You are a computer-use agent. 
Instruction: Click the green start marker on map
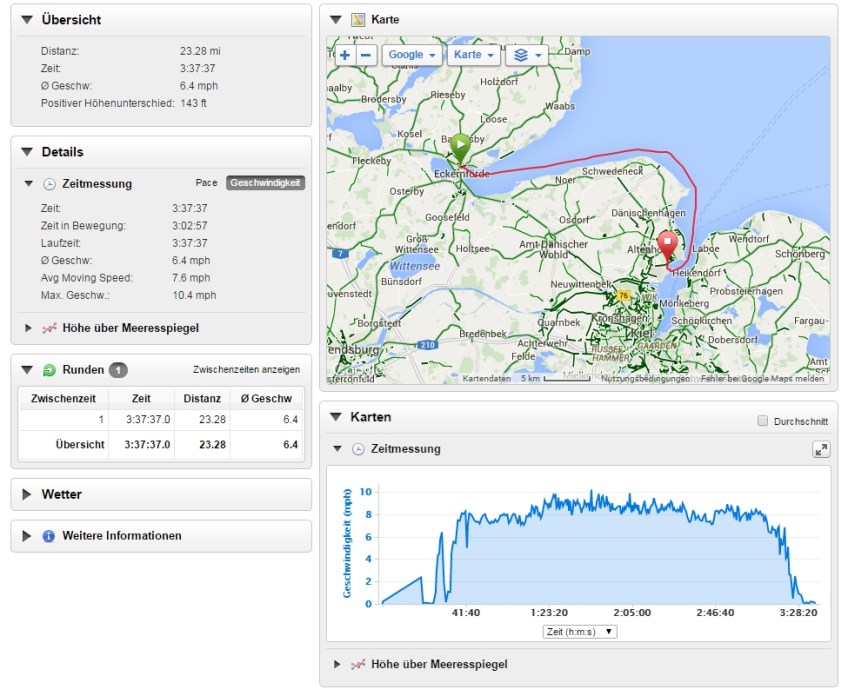click(460, 147)
